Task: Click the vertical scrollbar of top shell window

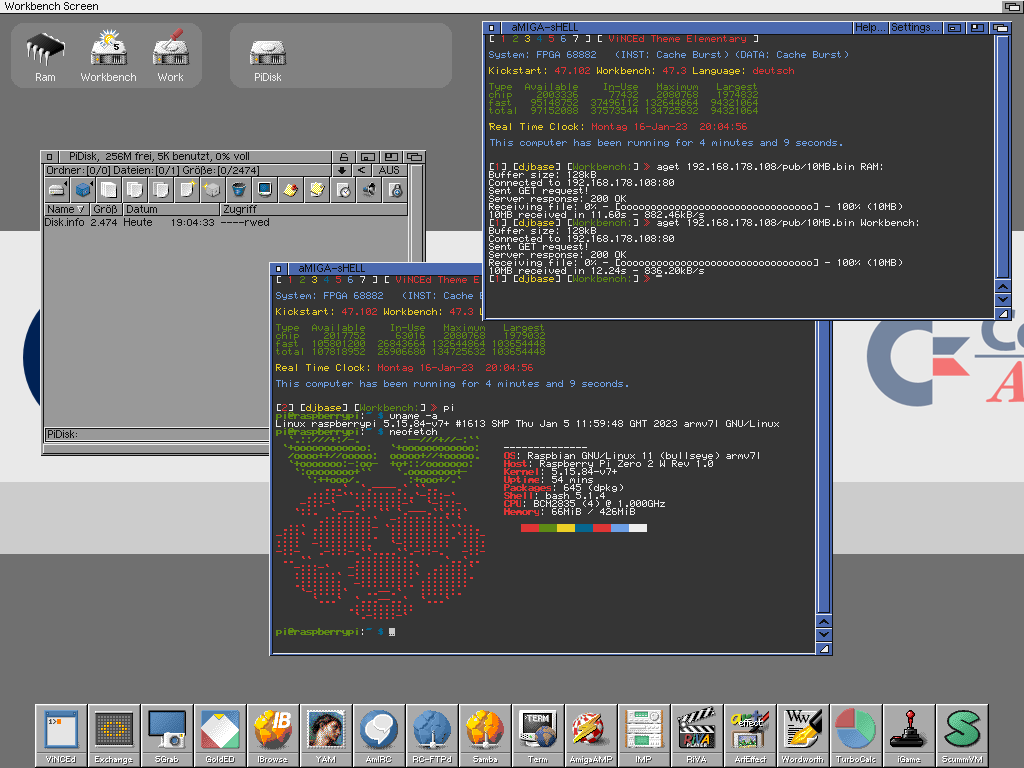Action: click(1003, 157)
